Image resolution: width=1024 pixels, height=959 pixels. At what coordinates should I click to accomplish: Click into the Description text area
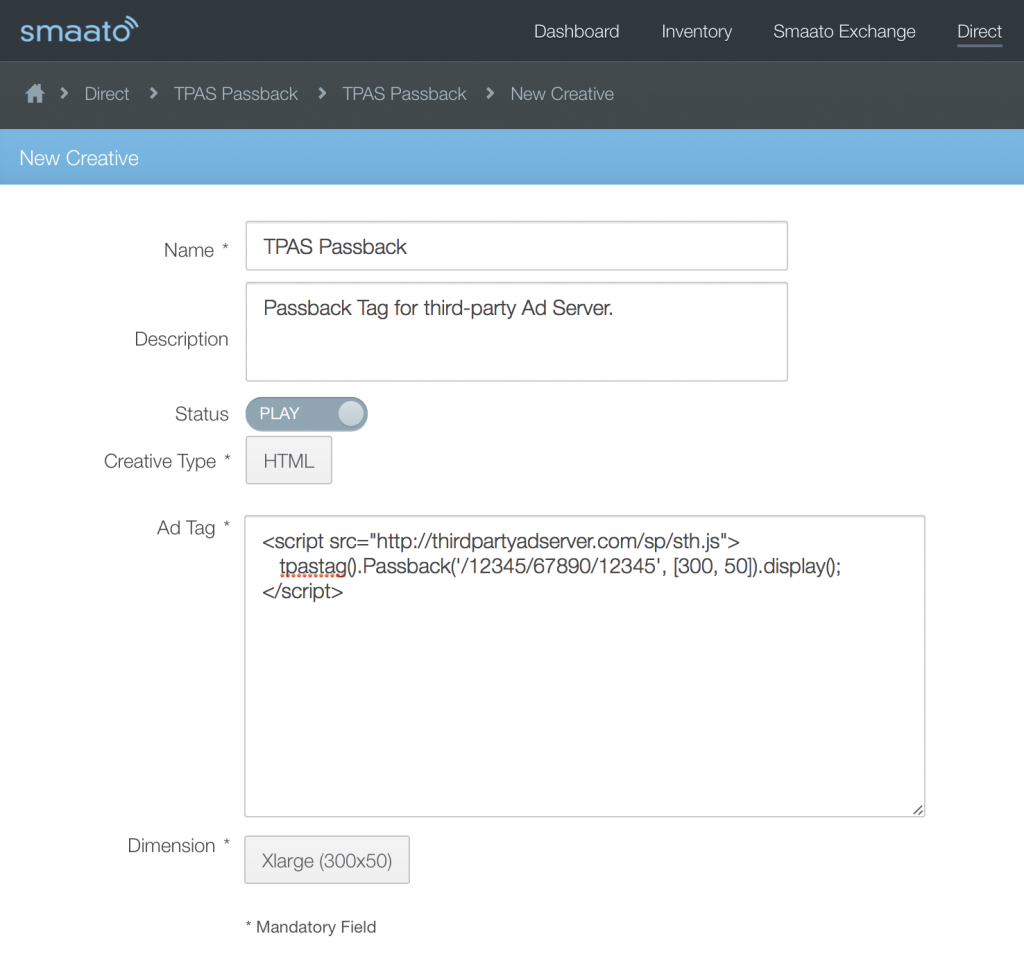[517, 332]
